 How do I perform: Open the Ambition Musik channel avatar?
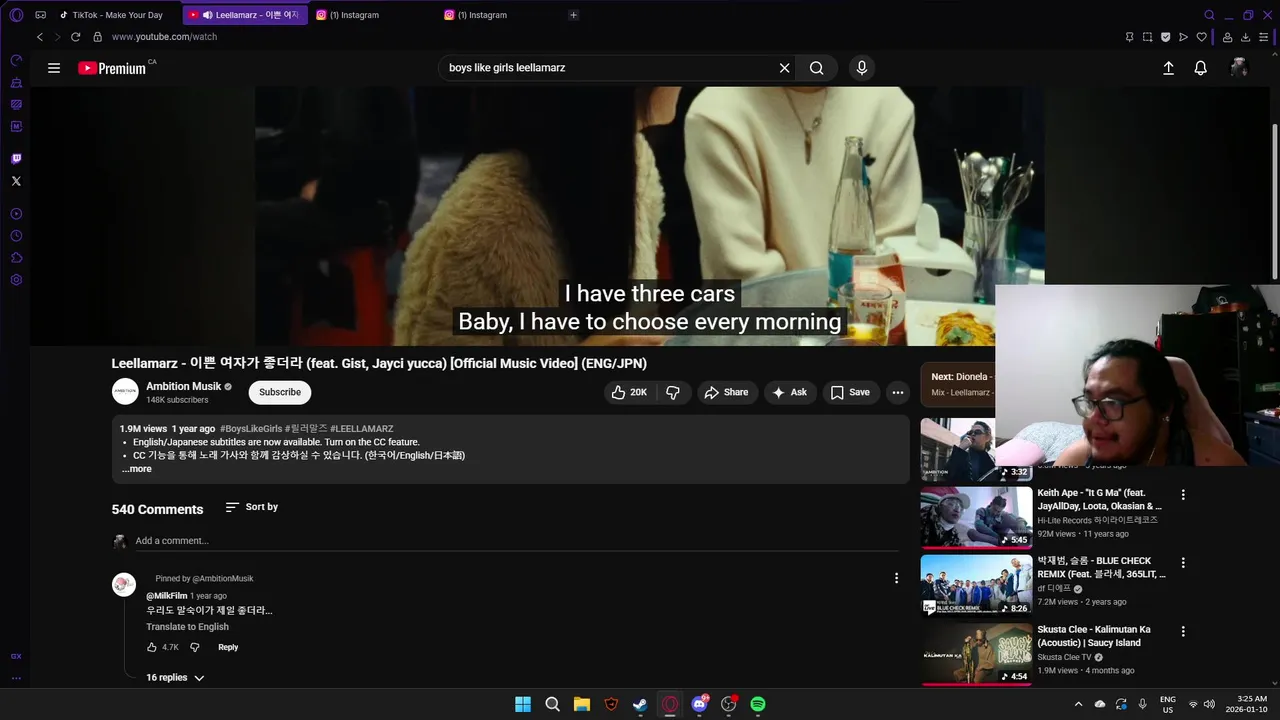click(x=125, y=392)
